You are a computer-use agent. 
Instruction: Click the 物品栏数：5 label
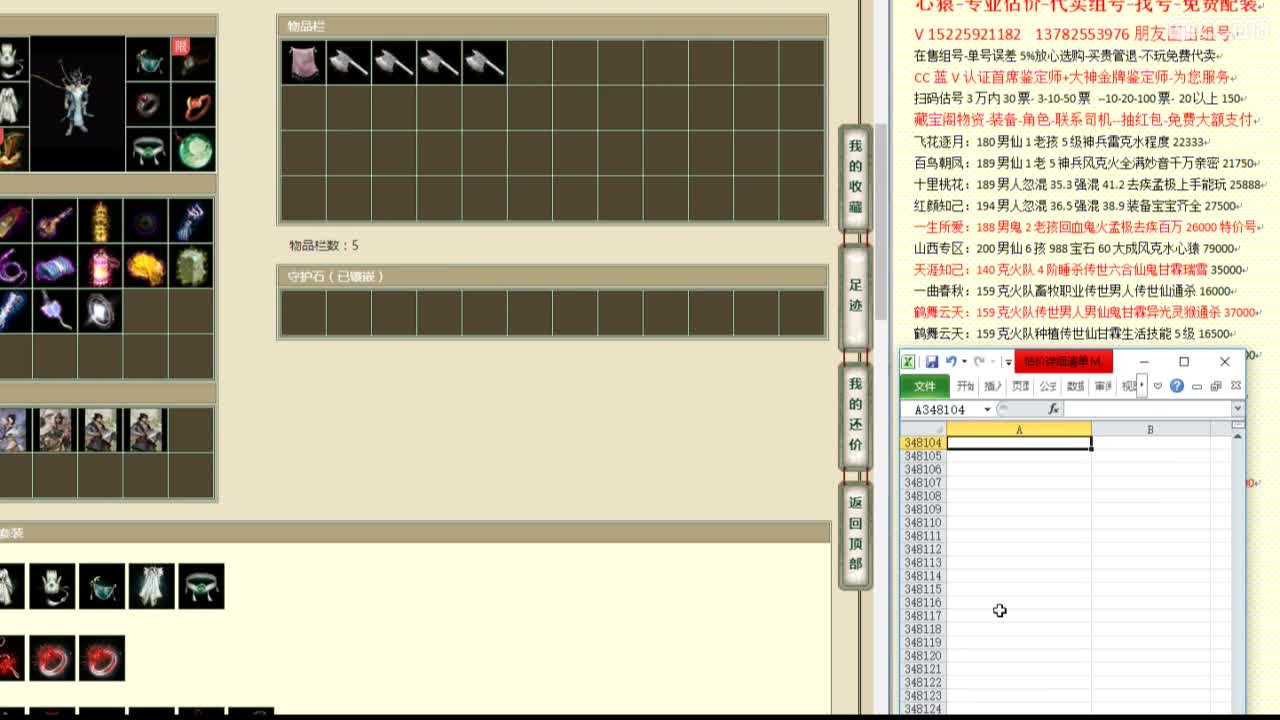pos(324,245)
